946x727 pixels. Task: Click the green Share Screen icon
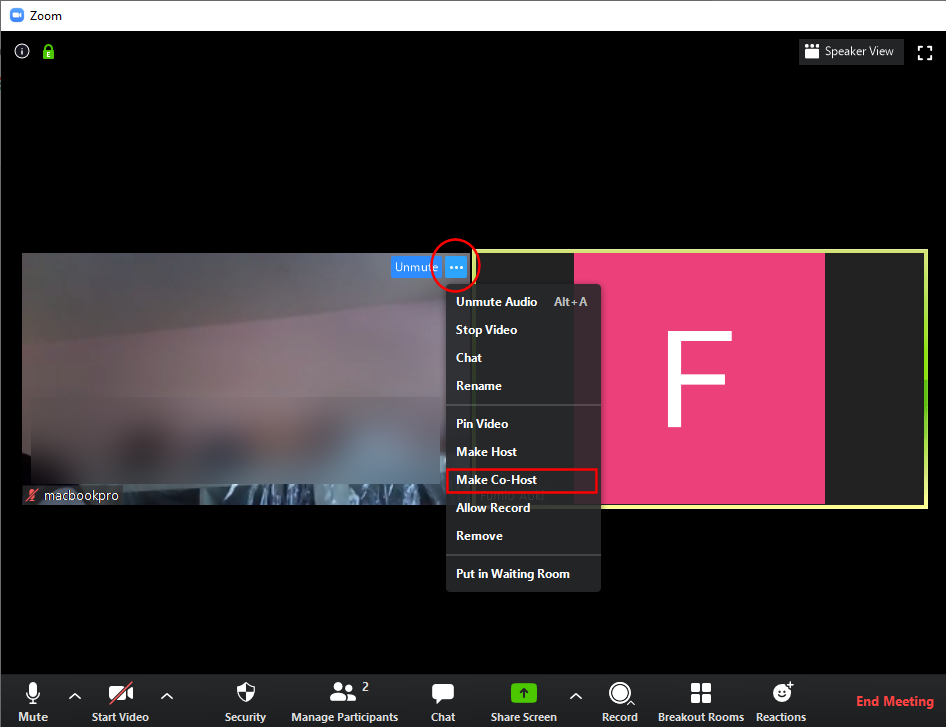[523, 694]
